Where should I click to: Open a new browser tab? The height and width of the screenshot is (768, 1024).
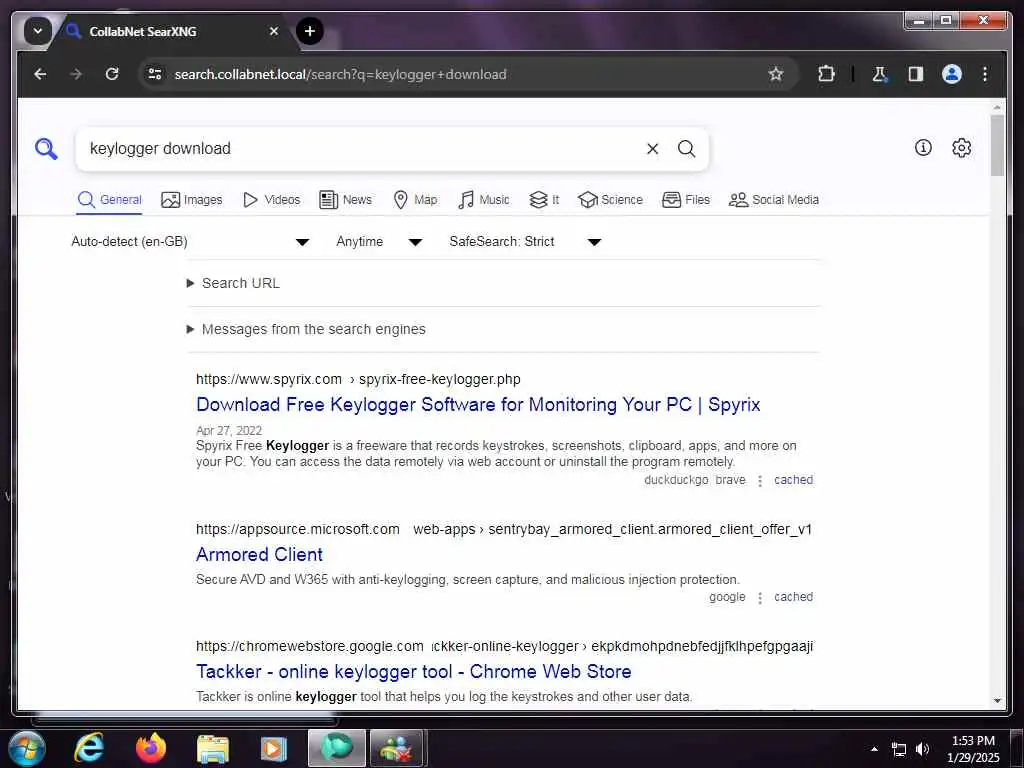pos(310,31)
